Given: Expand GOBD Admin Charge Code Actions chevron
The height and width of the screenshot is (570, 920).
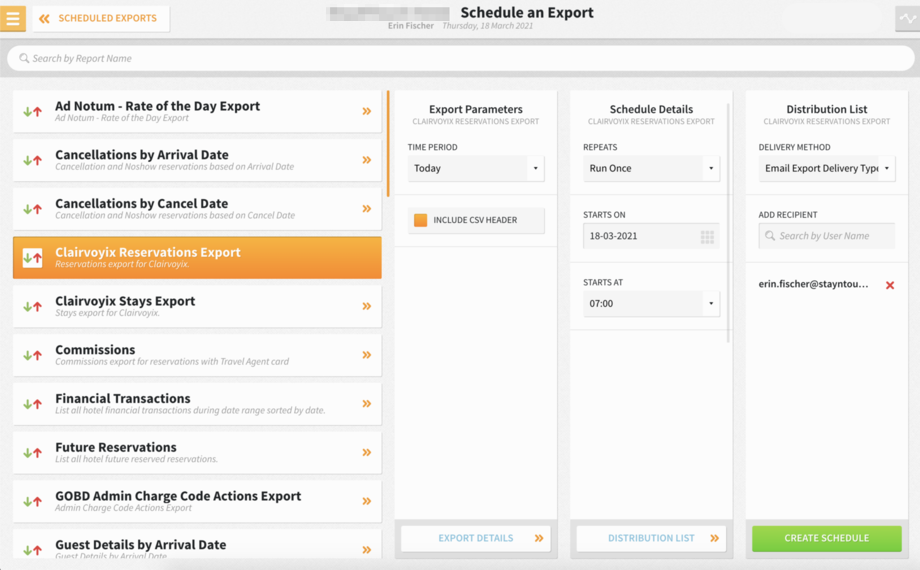Looking at the screenshot, I should pos(367,501).
